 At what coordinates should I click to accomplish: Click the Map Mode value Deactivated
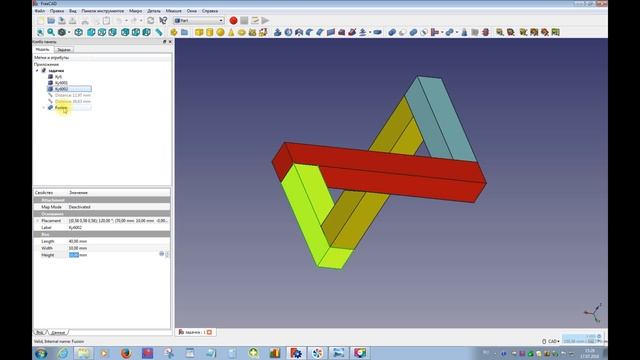[x=80, y=207]
